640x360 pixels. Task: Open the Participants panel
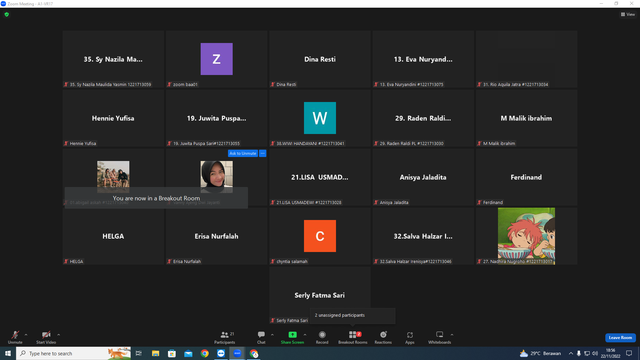[224, 337]
